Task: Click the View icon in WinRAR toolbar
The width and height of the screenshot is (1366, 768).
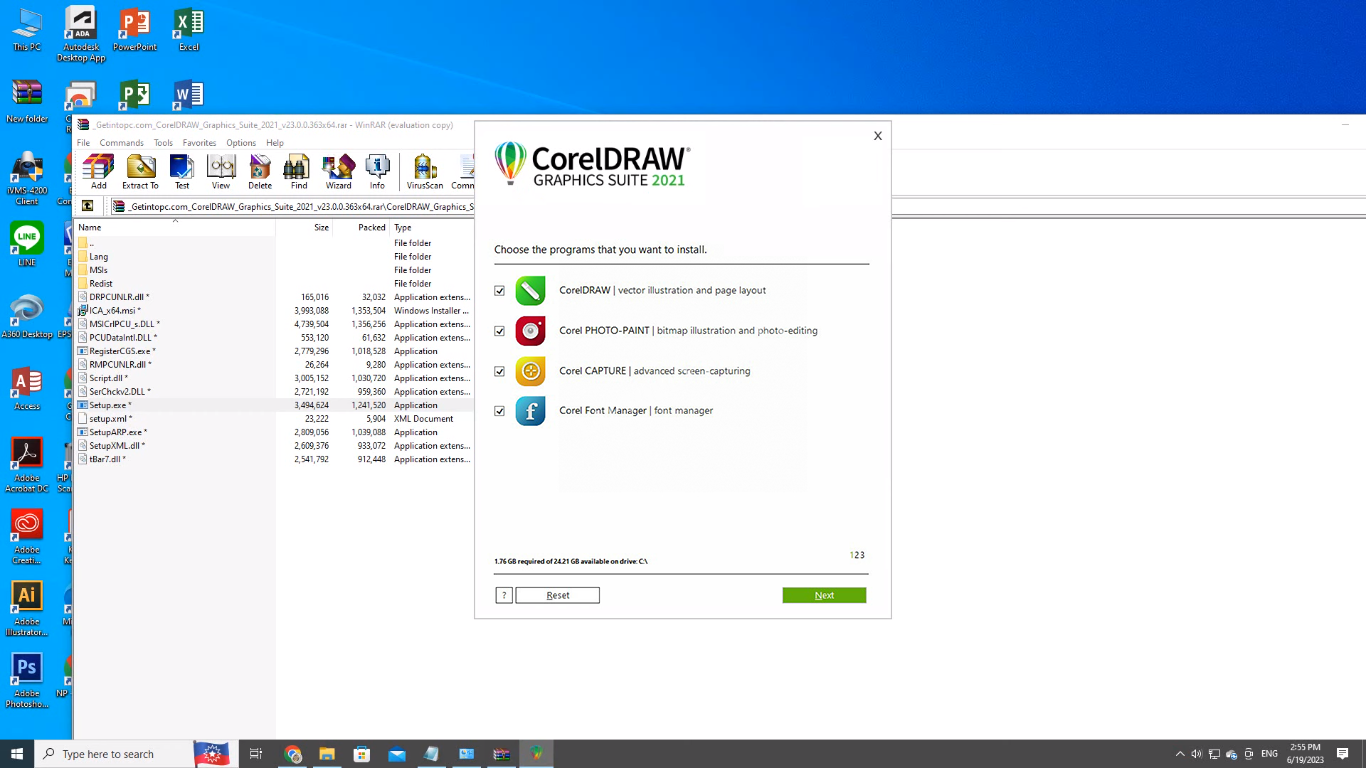Action: [221, 171]
